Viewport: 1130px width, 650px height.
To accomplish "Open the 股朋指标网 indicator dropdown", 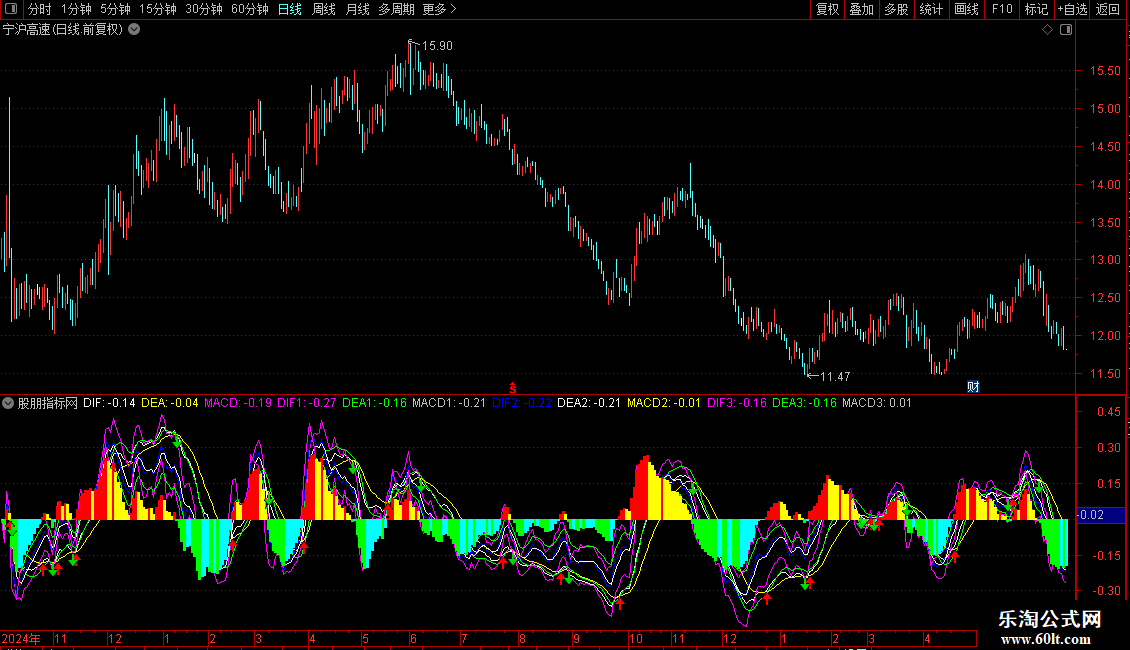I will (8, 404).
